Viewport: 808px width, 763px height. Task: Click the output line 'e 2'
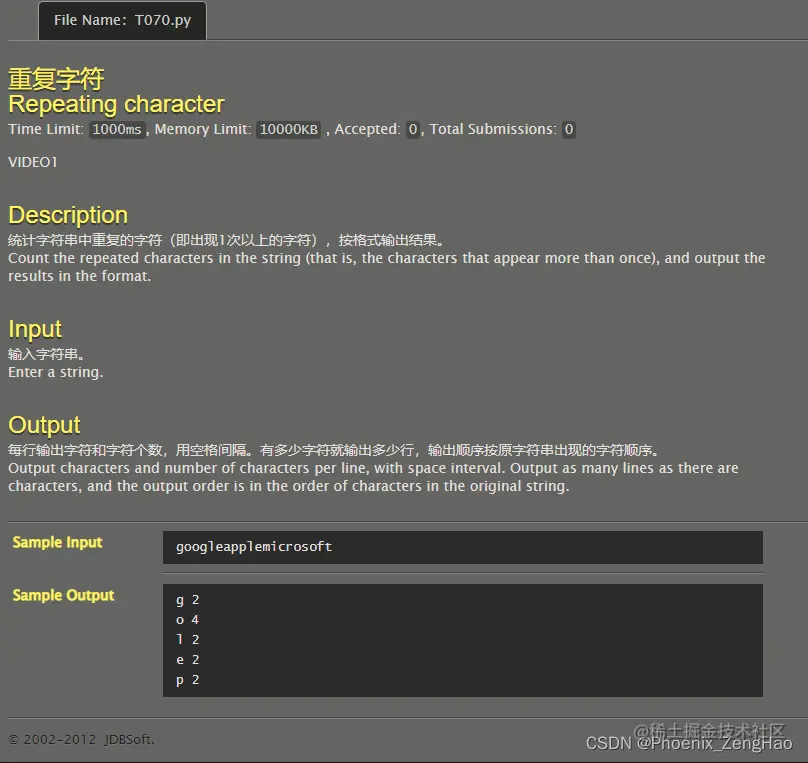coord(188,659)
